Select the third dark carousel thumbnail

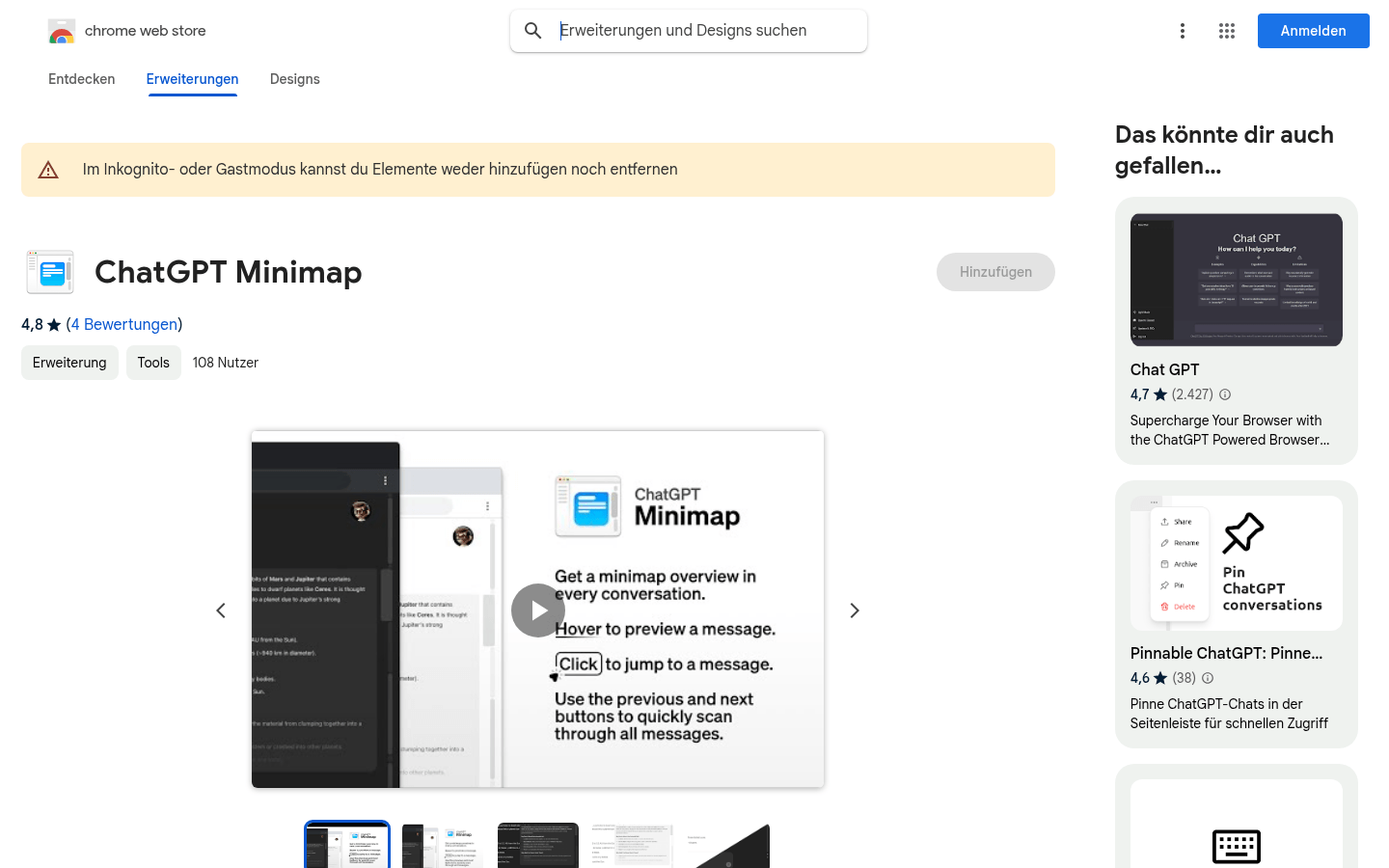click(x=538, y=846)
